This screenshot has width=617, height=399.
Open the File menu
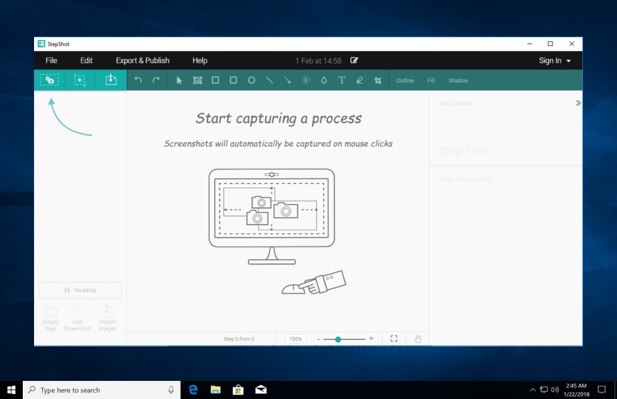[x=51, y=61]
